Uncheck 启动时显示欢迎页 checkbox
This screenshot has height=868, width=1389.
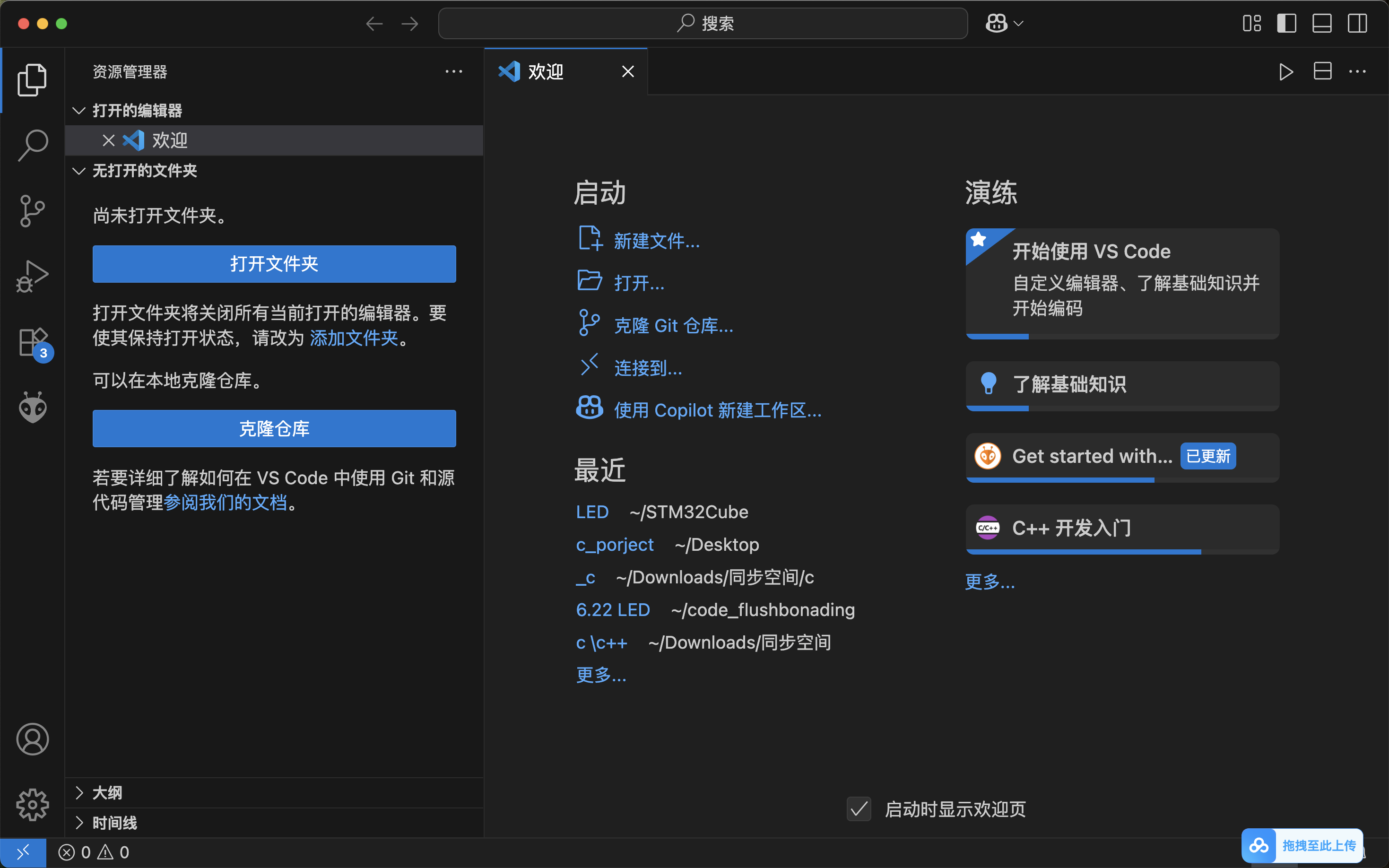(x=859, y=809)
